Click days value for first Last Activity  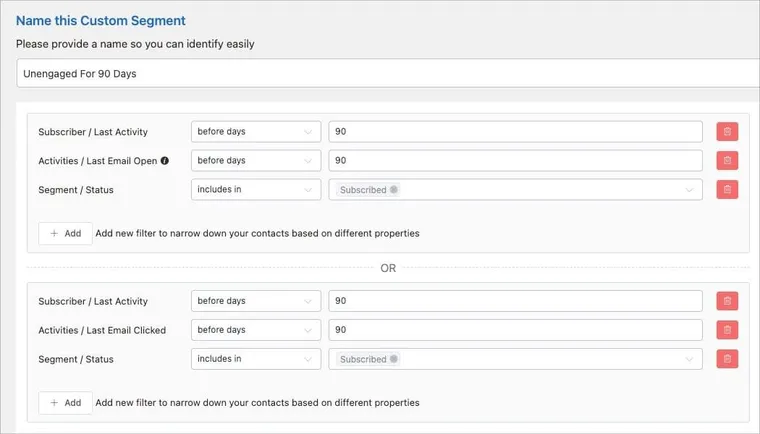(515, 131)
